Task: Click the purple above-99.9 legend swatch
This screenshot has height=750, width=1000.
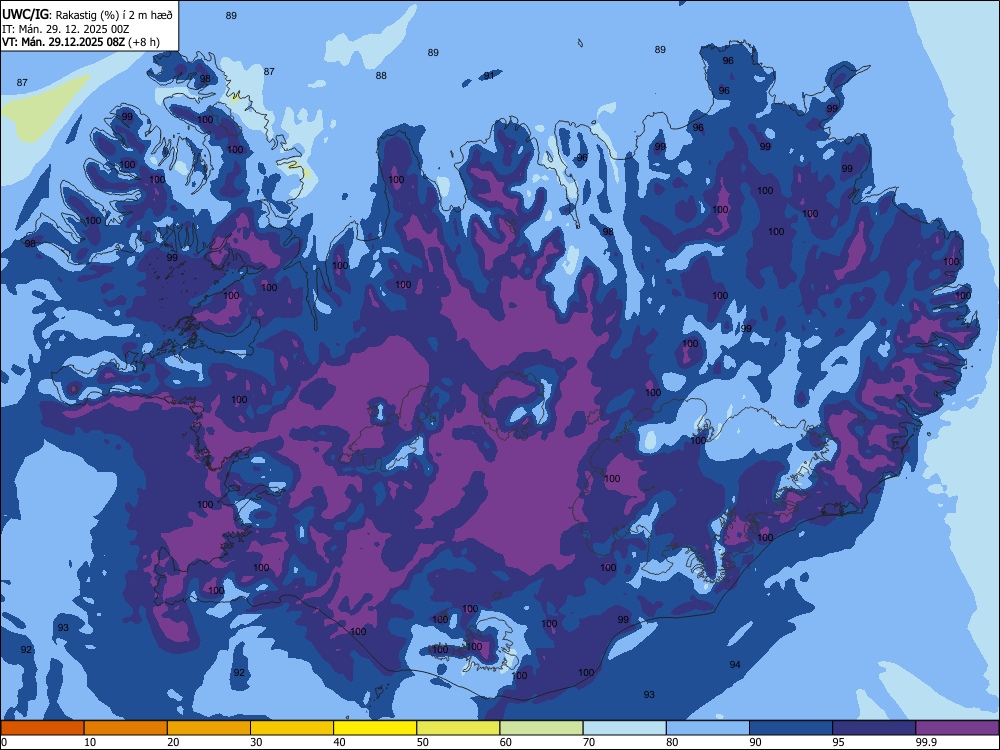Action: coord(957,728)
